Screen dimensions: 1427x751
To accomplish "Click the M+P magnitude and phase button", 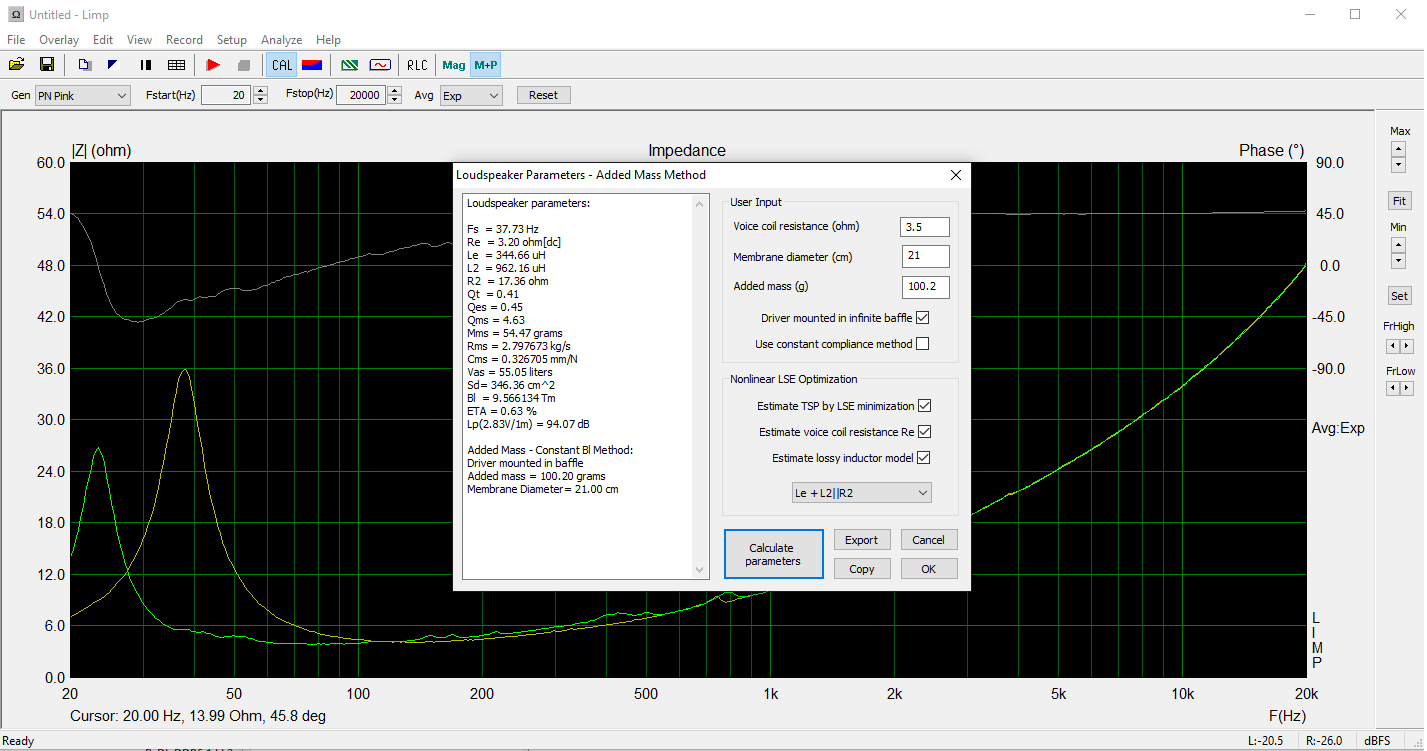I will [486, 65].
